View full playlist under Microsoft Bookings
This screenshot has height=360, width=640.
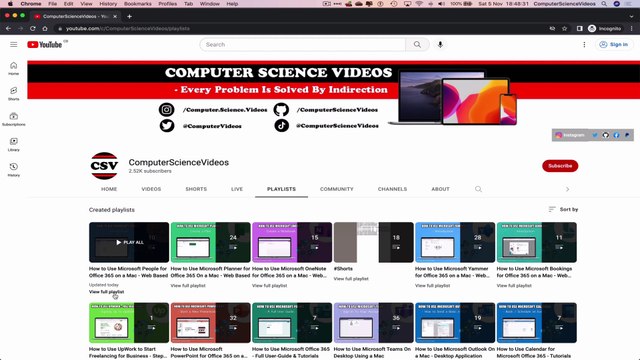[x=514, y=286]
